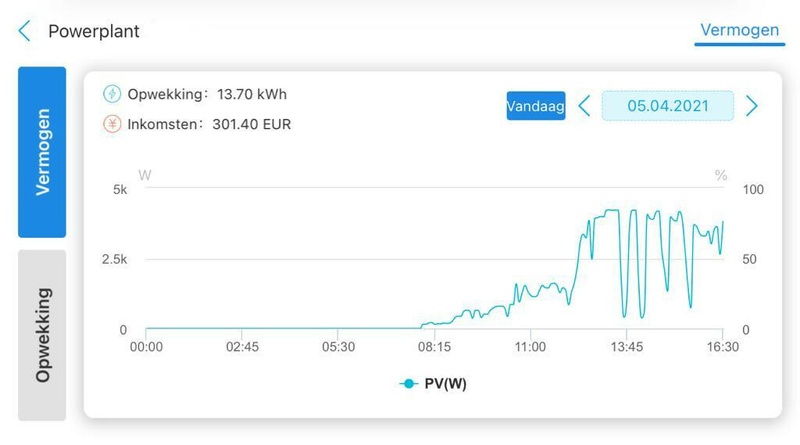Switch to the Opwekking side tab

pos(42,335)
